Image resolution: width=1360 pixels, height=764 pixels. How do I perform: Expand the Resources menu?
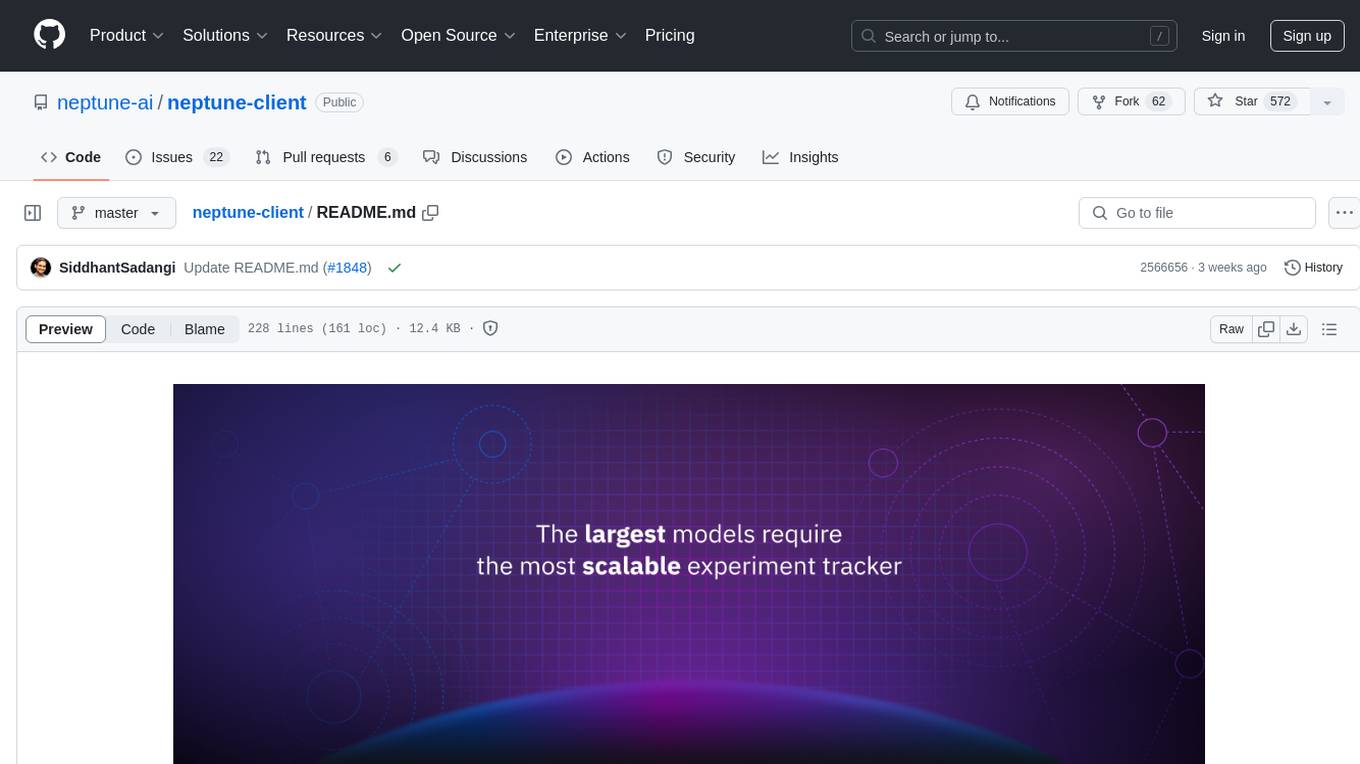(334, 35)
